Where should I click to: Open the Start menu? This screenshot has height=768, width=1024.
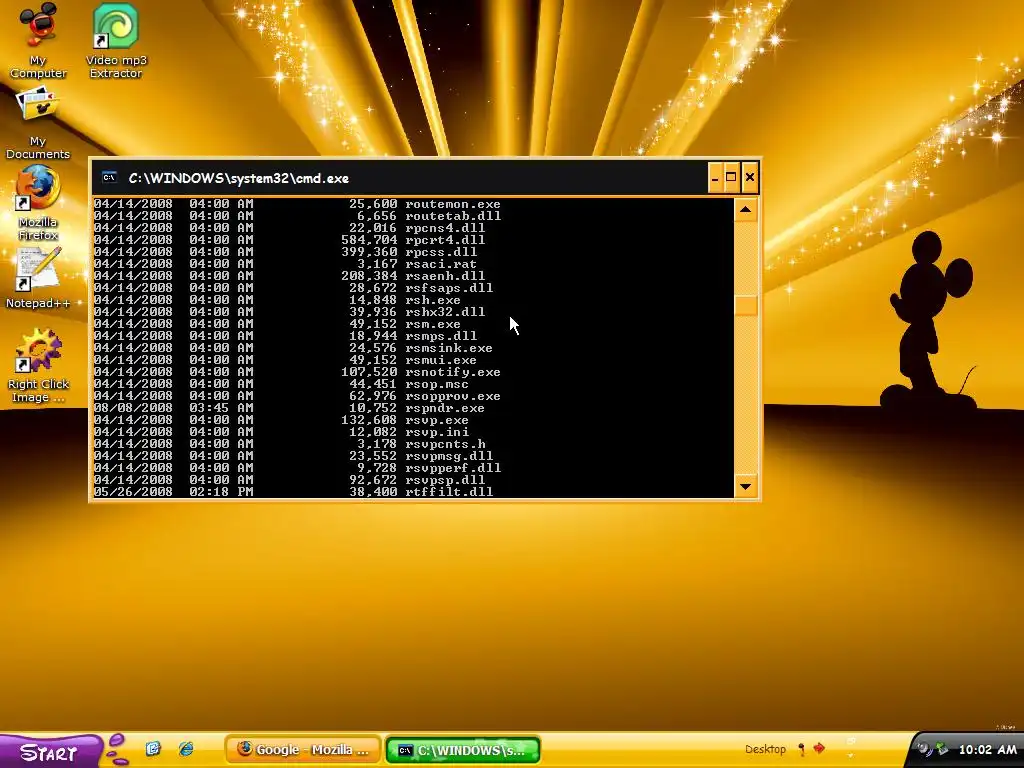[49, 752]
